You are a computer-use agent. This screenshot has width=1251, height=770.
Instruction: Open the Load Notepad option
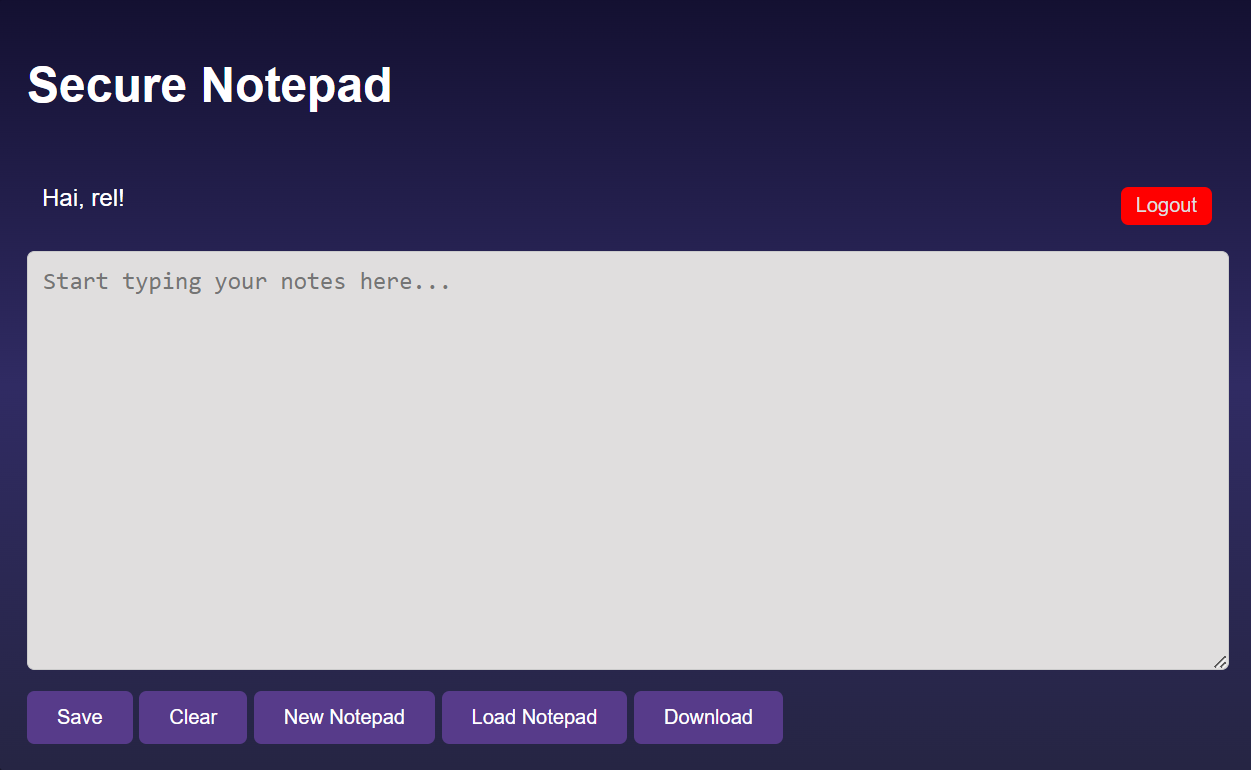tap(534, 717)
